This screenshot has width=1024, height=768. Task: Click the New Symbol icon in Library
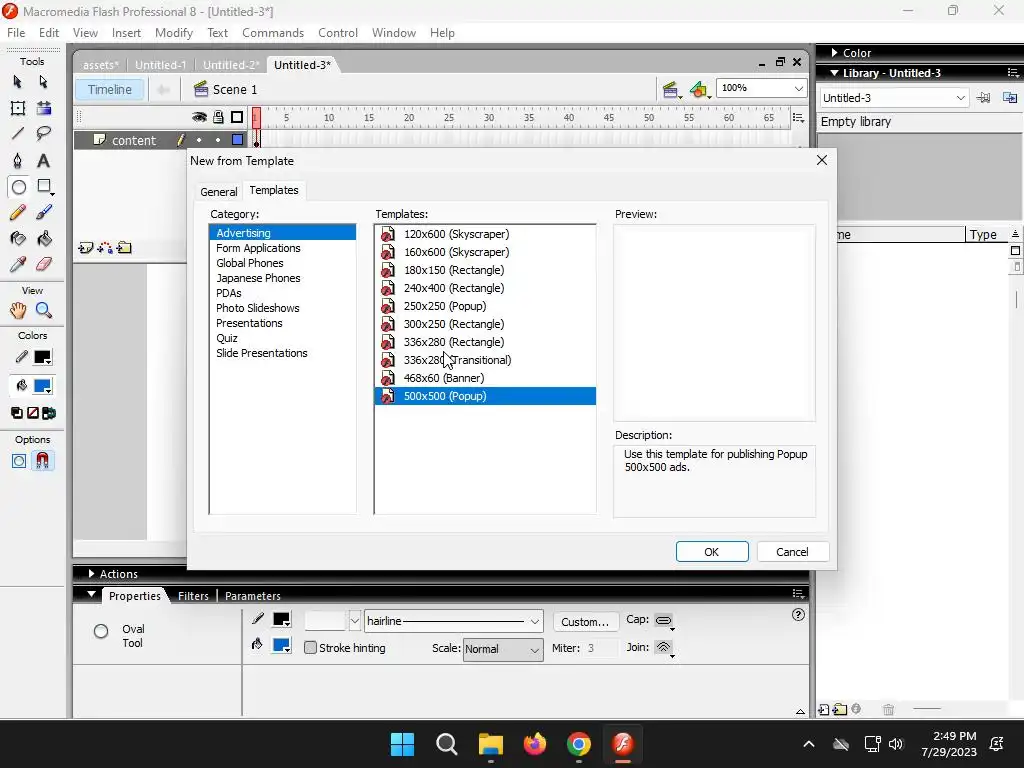point(824,709)
